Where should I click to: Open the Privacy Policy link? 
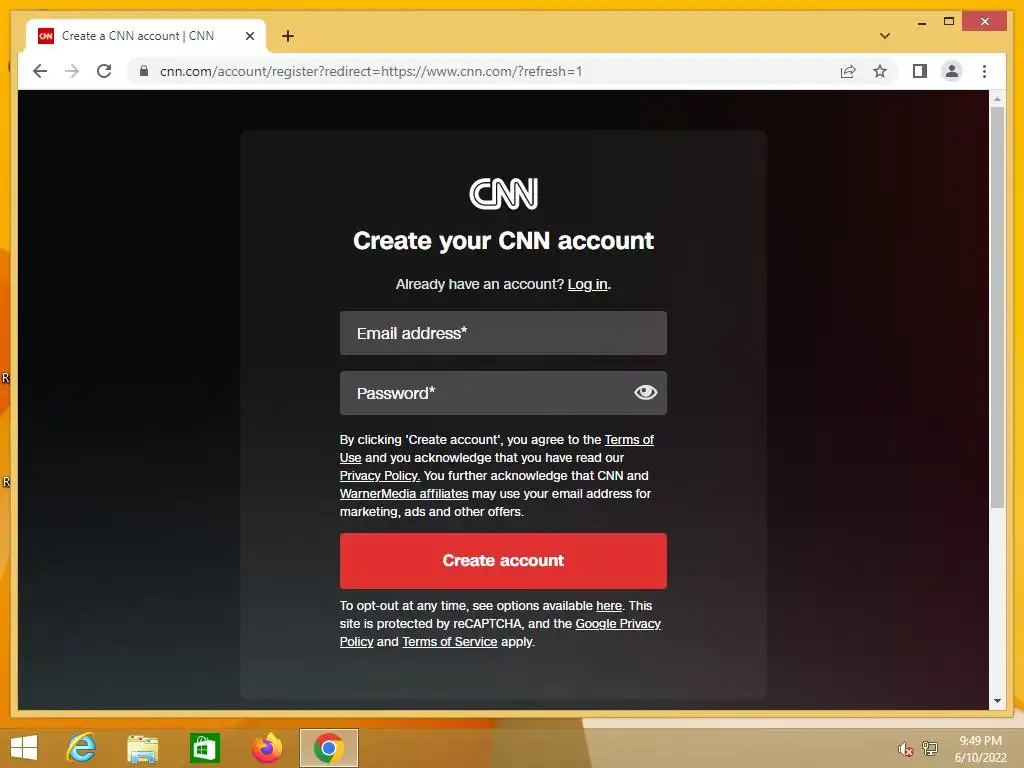tap(379, 475)
